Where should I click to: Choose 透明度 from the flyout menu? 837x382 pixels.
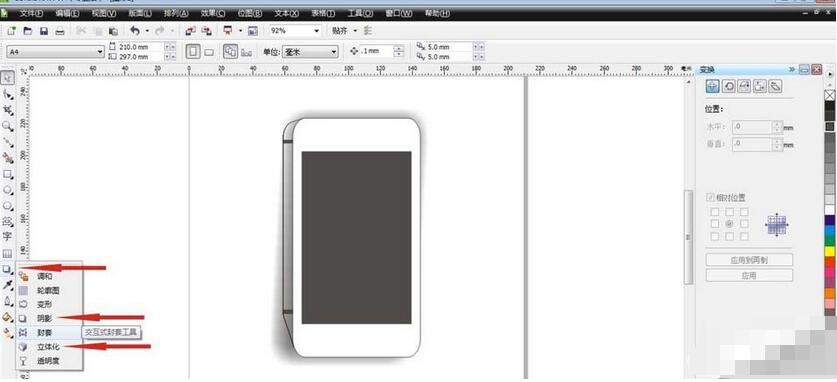coord(48,361)
